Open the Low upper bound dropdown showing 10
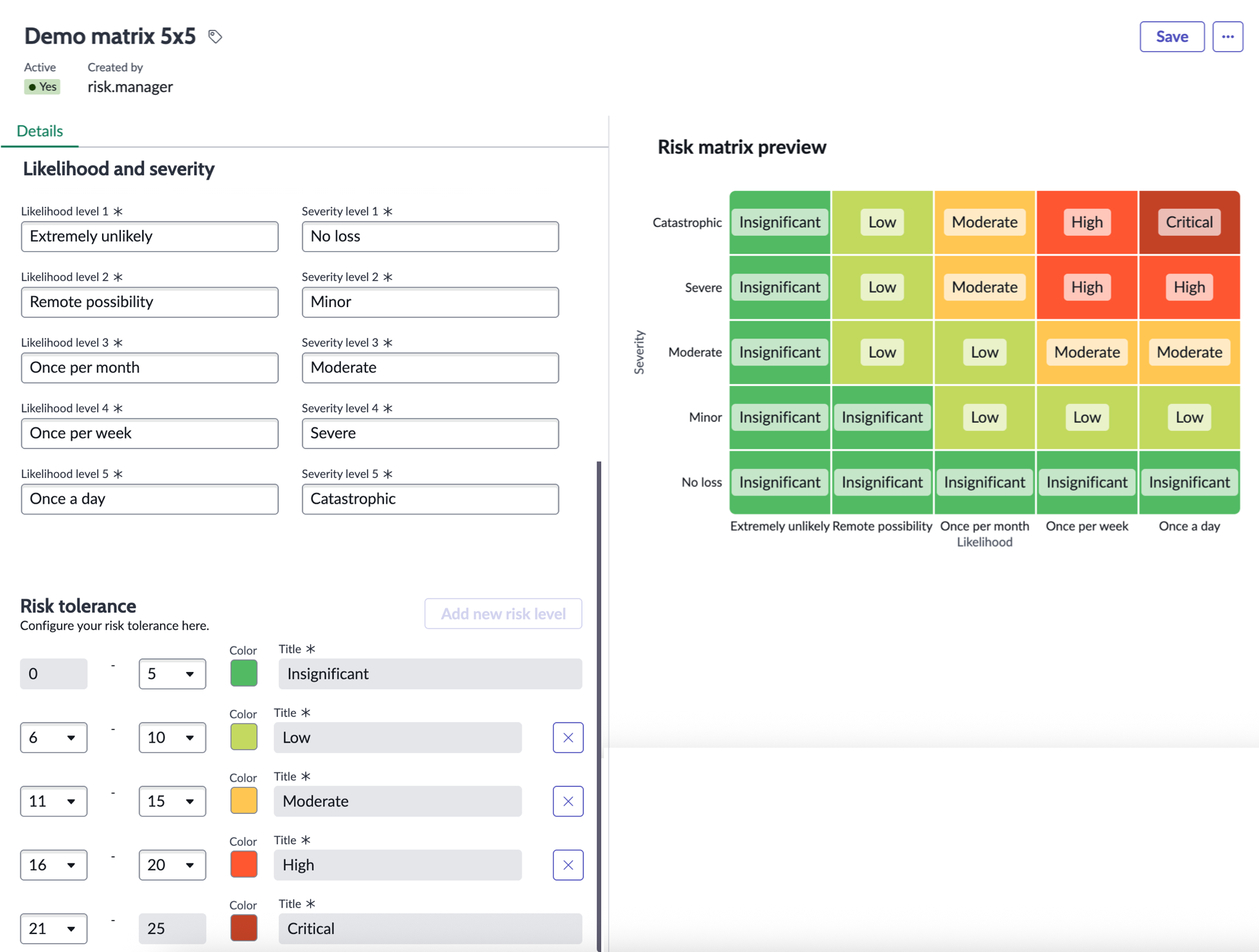 pos(172,737)
